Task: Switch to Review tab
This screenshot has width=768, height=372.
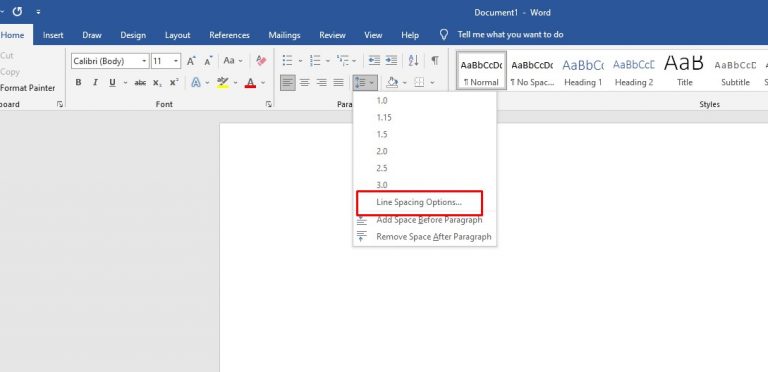Action: (333, 35)
